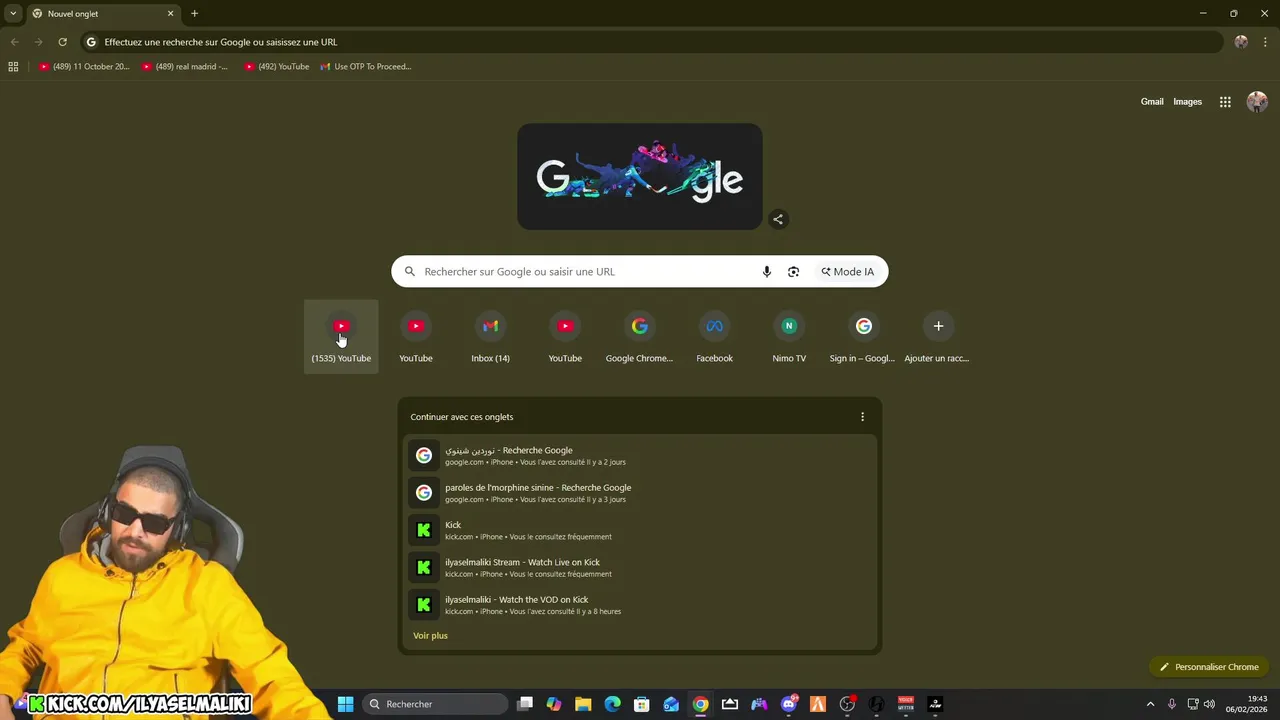Resume the Kick tab entry from iPhone
This screenshot has height=720, width=1280.
pos(640,530)
